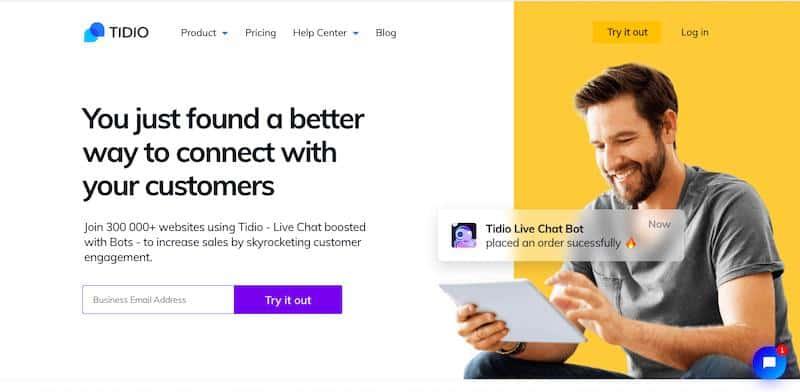Expand the Help Center dropdown arrow

pos(356,34)
